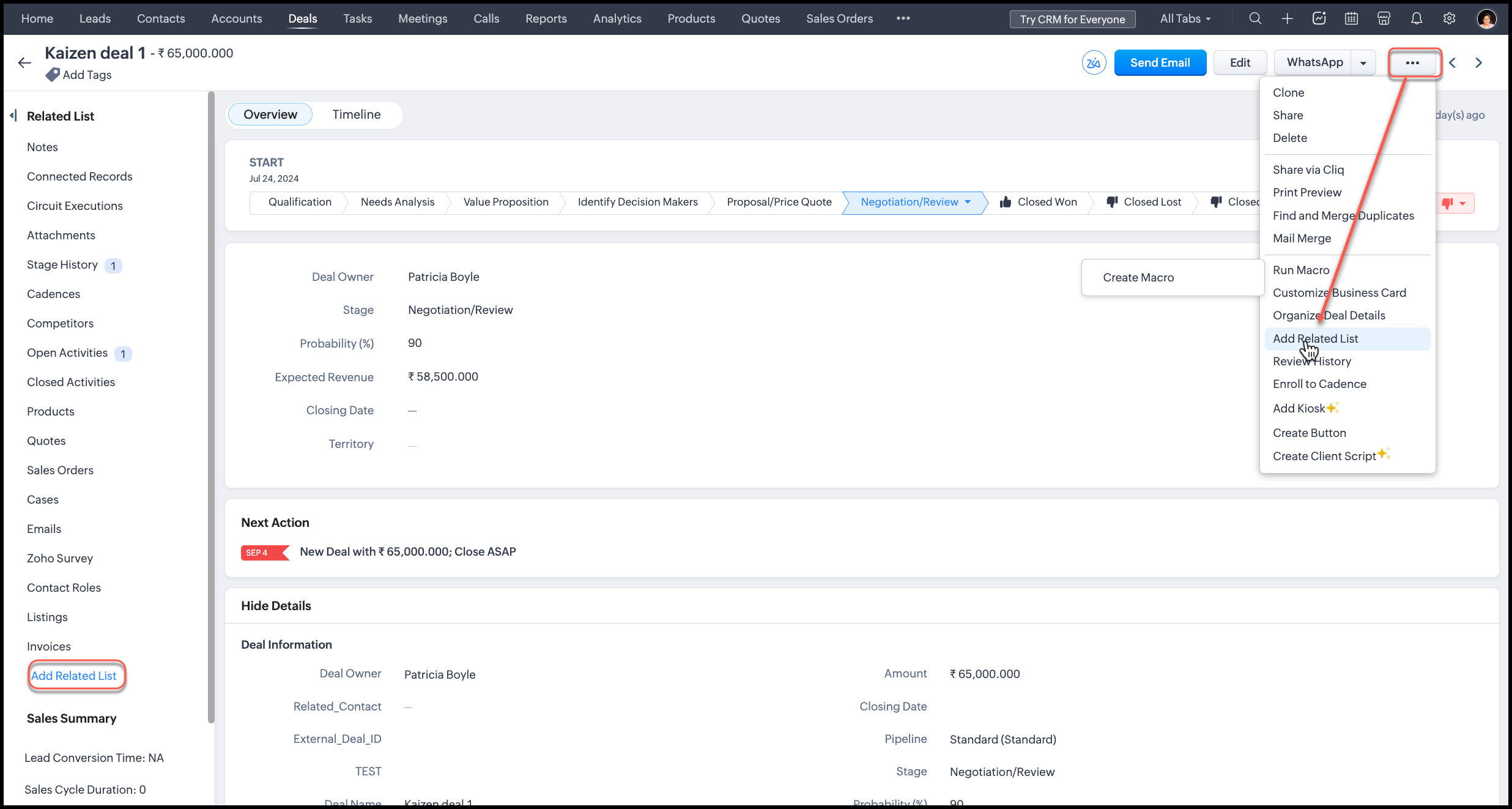Expand the WhatsApp dropdown arrow
The width and height of the screenshot is (1512, 809).
click(x=1363, y=62)
